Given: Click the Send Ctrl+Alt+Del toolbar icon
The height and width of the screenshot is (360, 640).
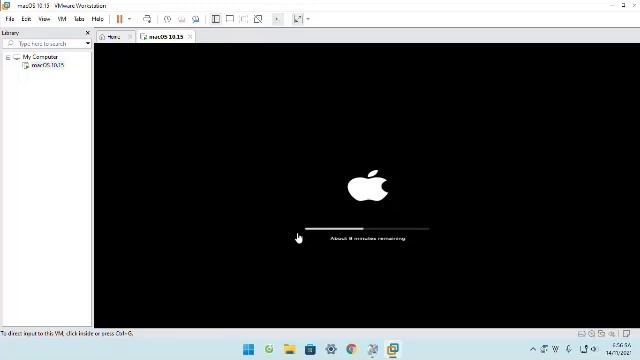Looking at the screenshot, I should coord(147,19).
